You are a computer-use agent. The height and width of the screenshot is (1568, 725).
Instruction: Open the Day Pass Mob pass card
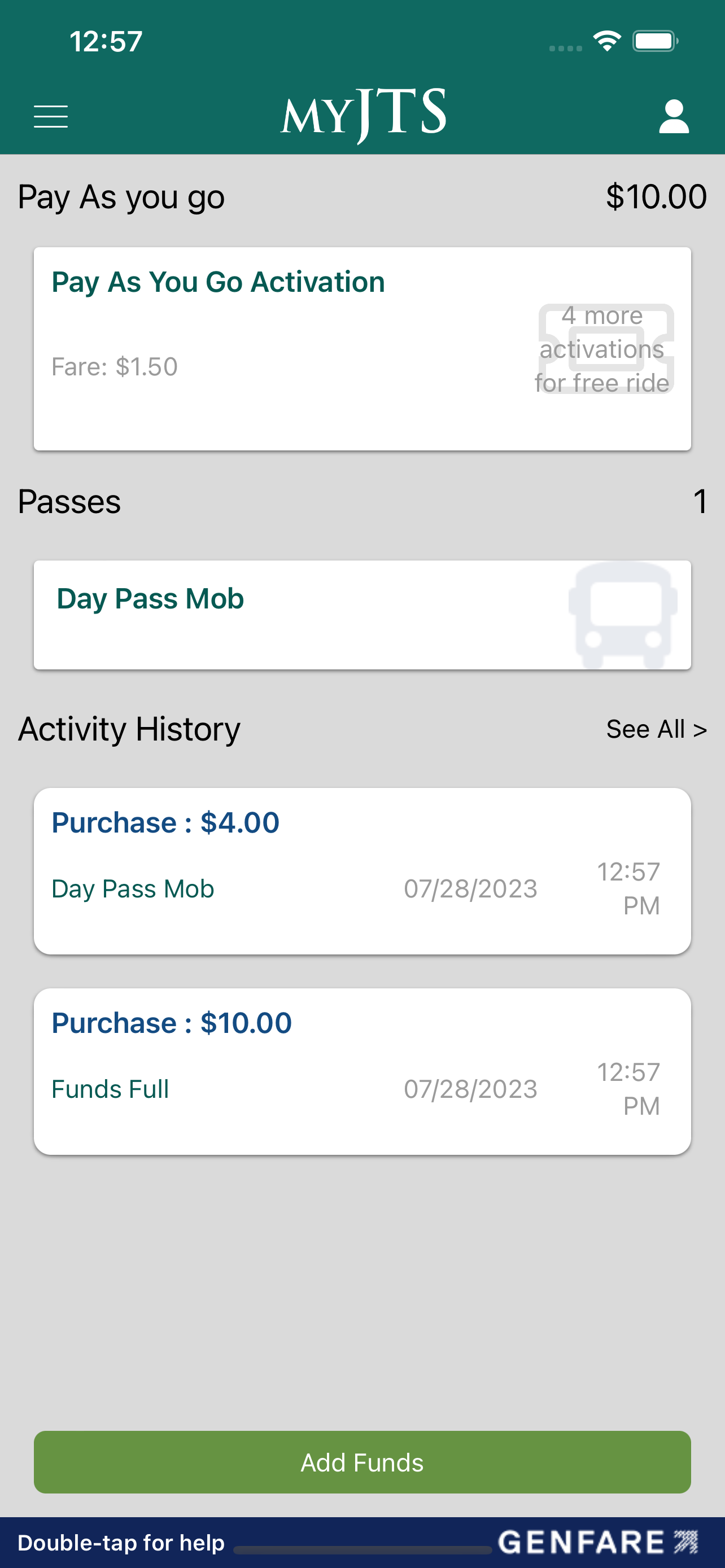pos(362,615)
